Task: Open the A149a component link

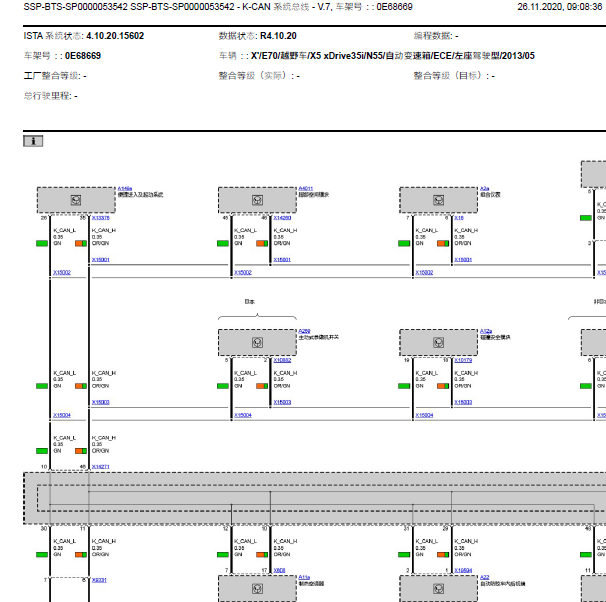Action: pyautogui.click(x=124, y=189)
